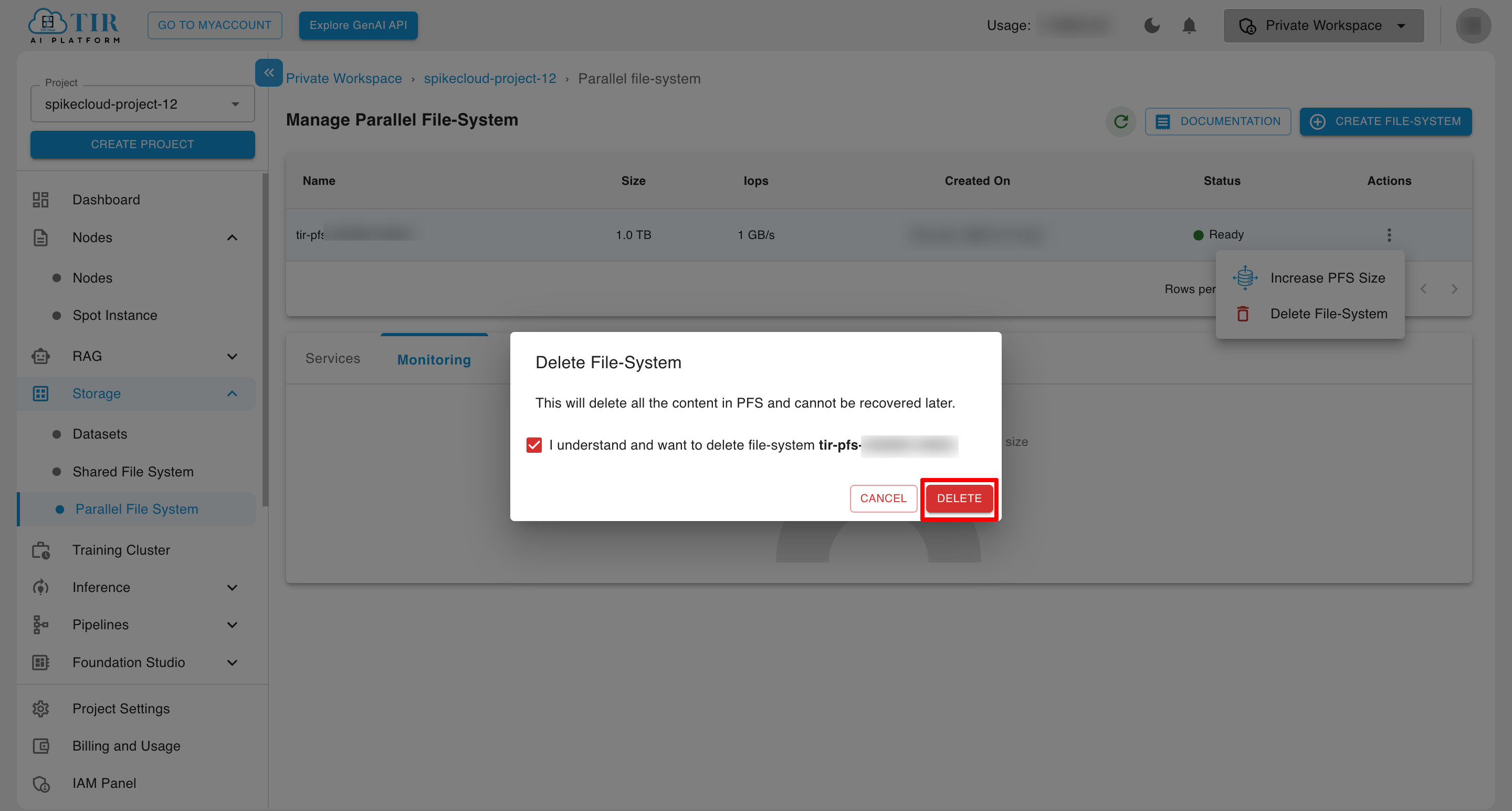Select the Nodes section icon

pos(40,237)
